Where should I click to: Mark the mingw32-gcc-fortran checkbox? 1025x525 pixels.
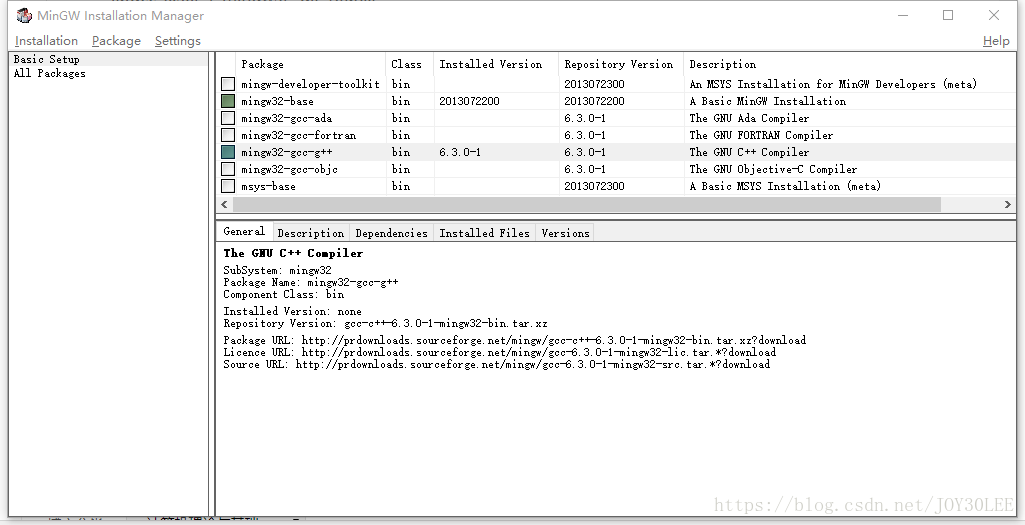[x=227, y=135]
